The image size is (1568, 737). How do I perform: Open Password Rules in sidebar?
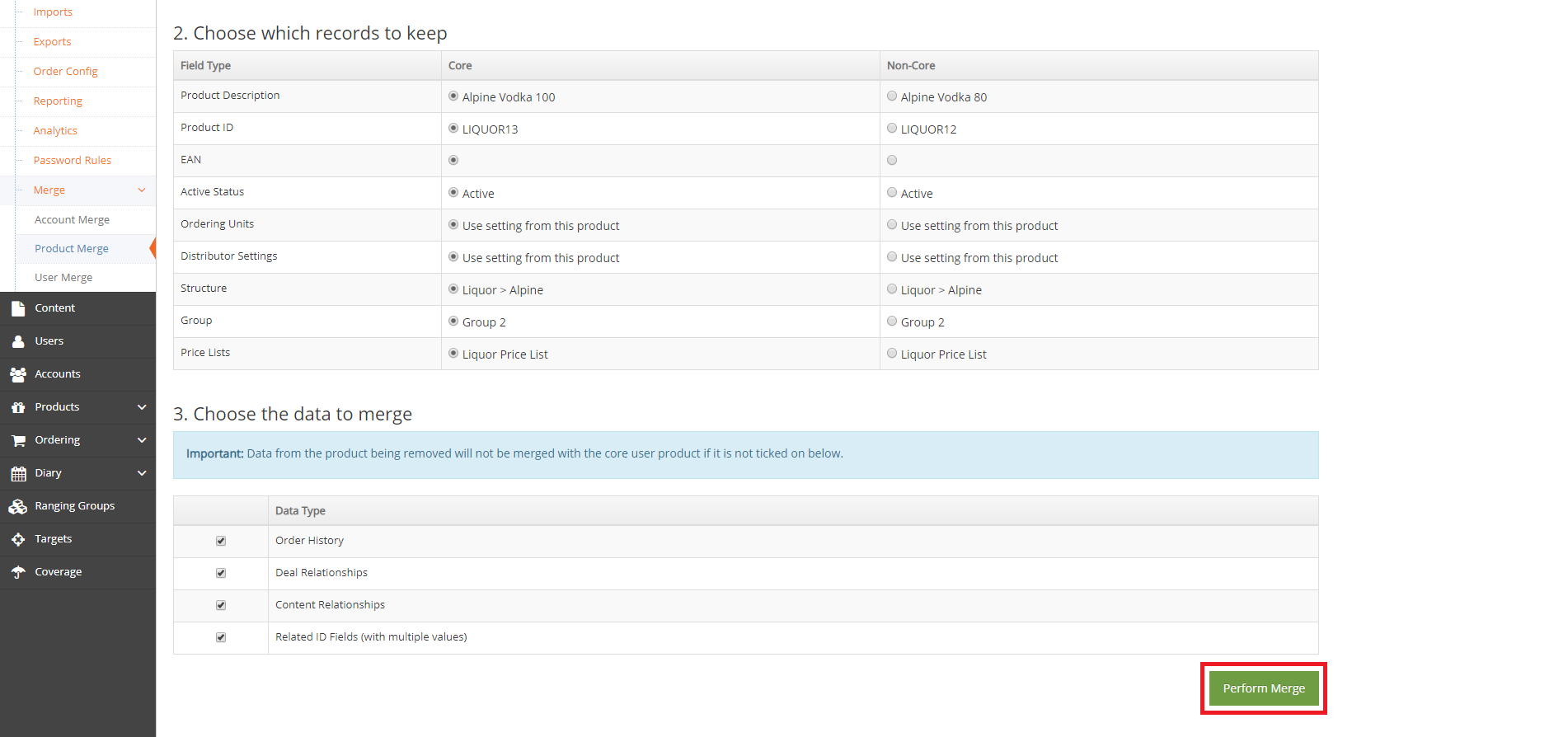click(x=72, y=161)
